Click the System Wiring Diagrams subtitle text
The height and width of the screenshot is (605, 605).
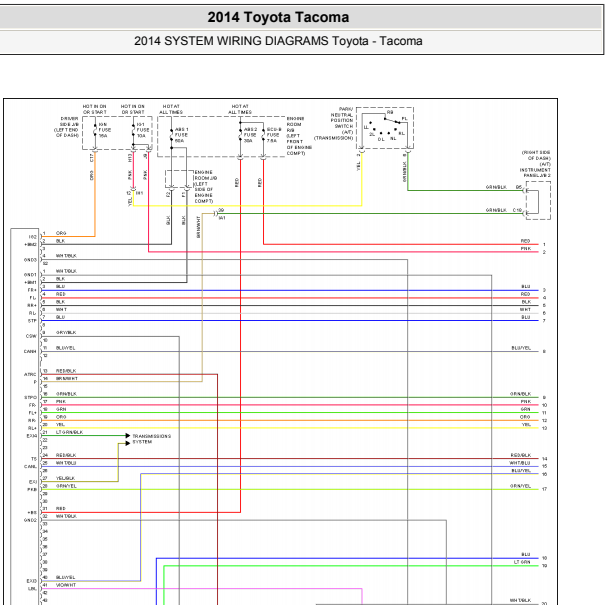tap(278, 41)
